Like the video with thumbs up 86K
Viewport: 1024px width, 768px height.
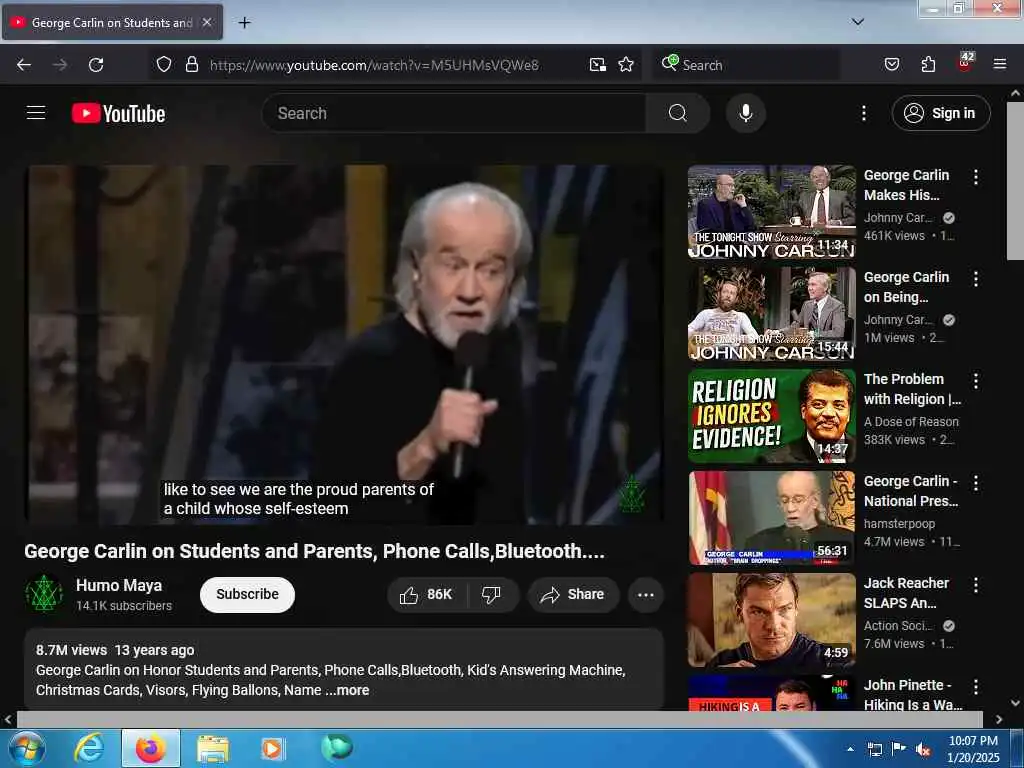pyautogui.click(x=426, y=594)
